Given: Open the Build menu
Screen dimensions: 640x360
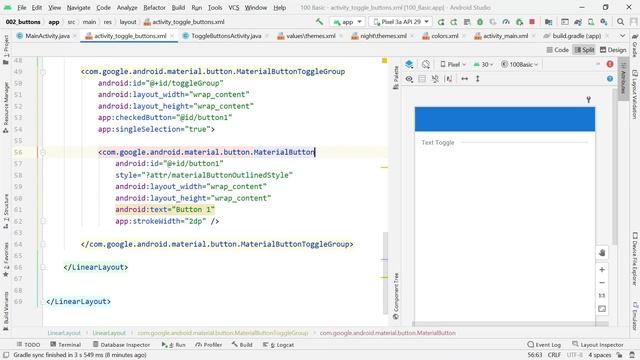Looking at the screenshot, I should [178, 7].
